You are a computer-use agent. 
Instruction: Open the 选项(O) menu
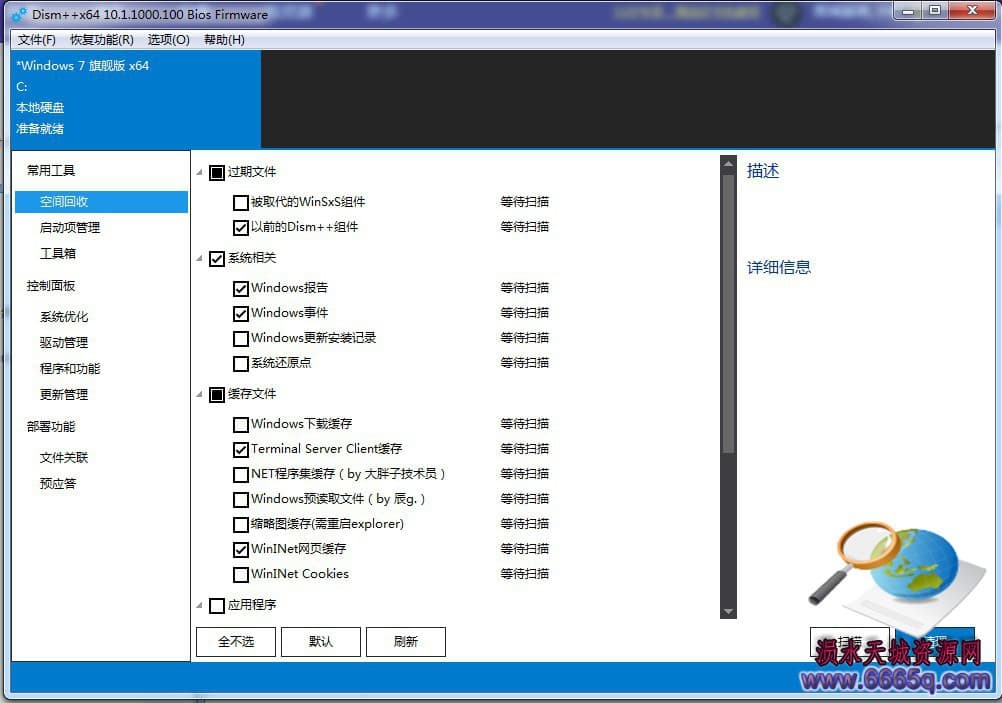[x=169, y=40]
